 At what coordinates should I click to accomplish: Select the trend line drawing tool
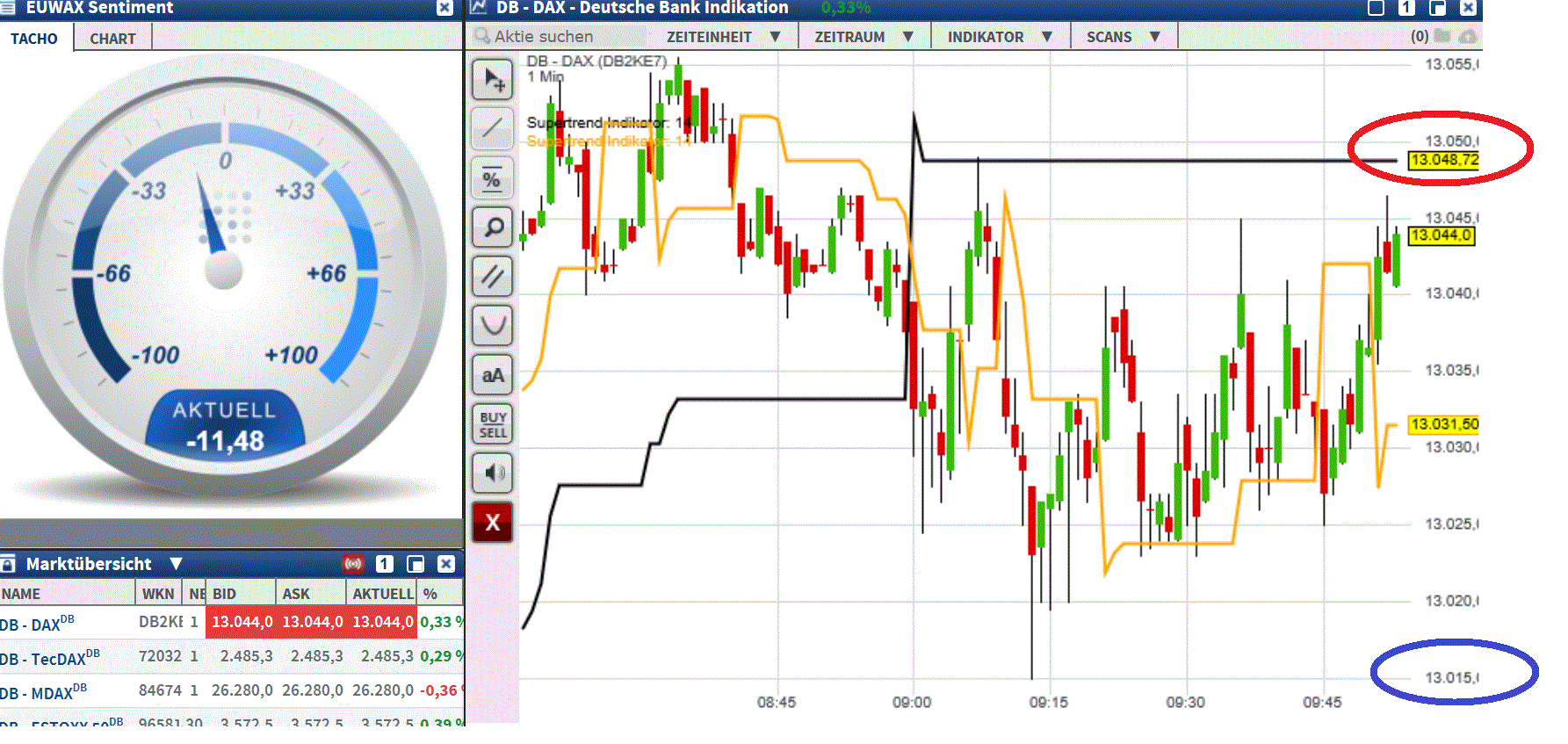(493, 129)
